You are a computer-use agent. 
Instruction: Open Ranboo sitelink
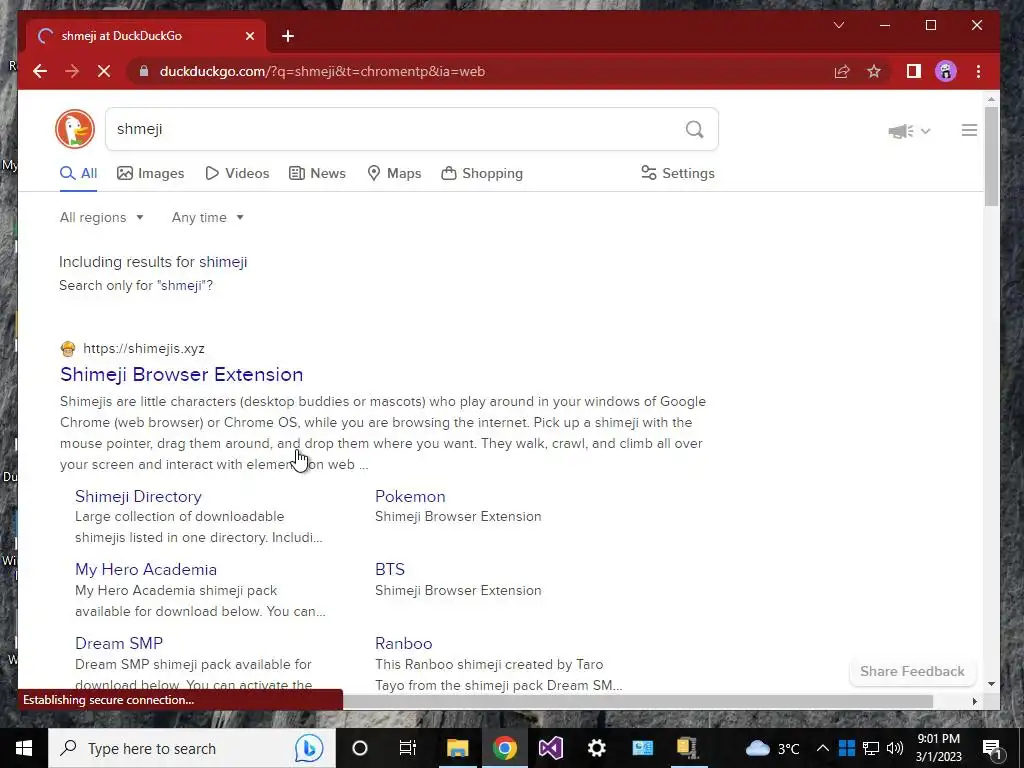click(404, 643)
